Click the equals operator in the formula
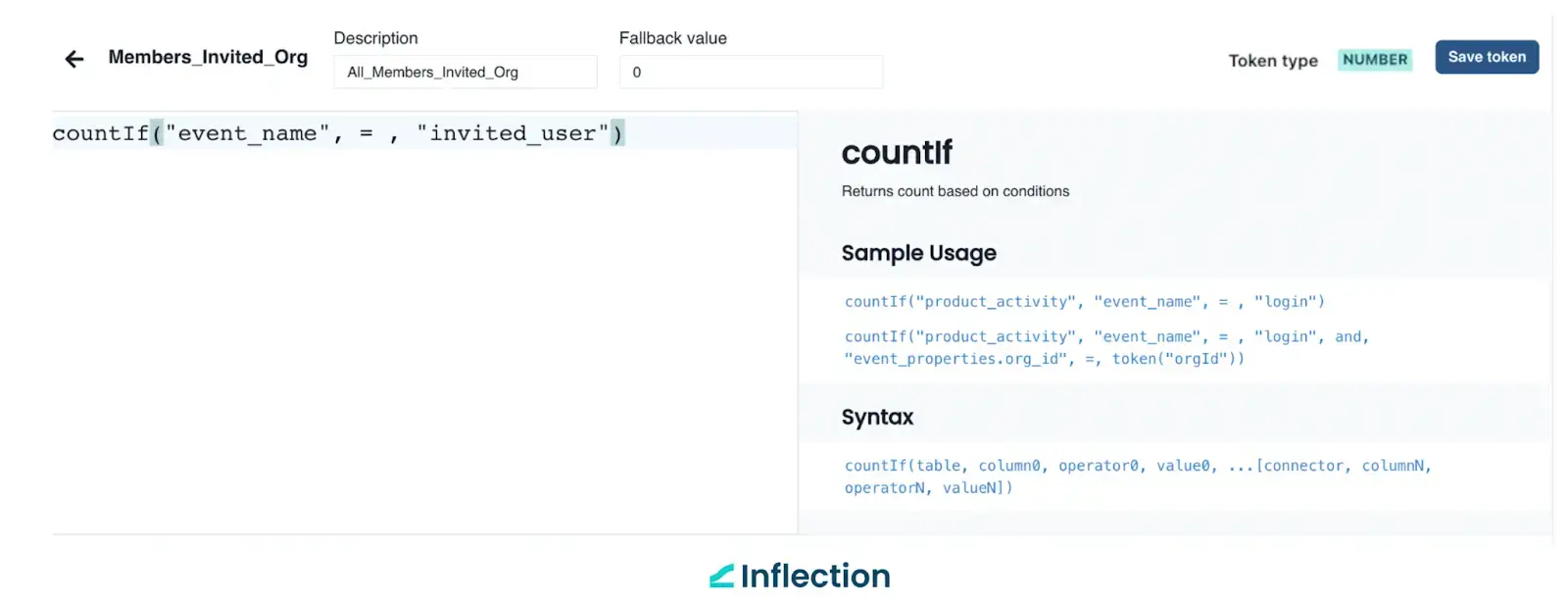 pyautogui.click(x=361, y=132)
